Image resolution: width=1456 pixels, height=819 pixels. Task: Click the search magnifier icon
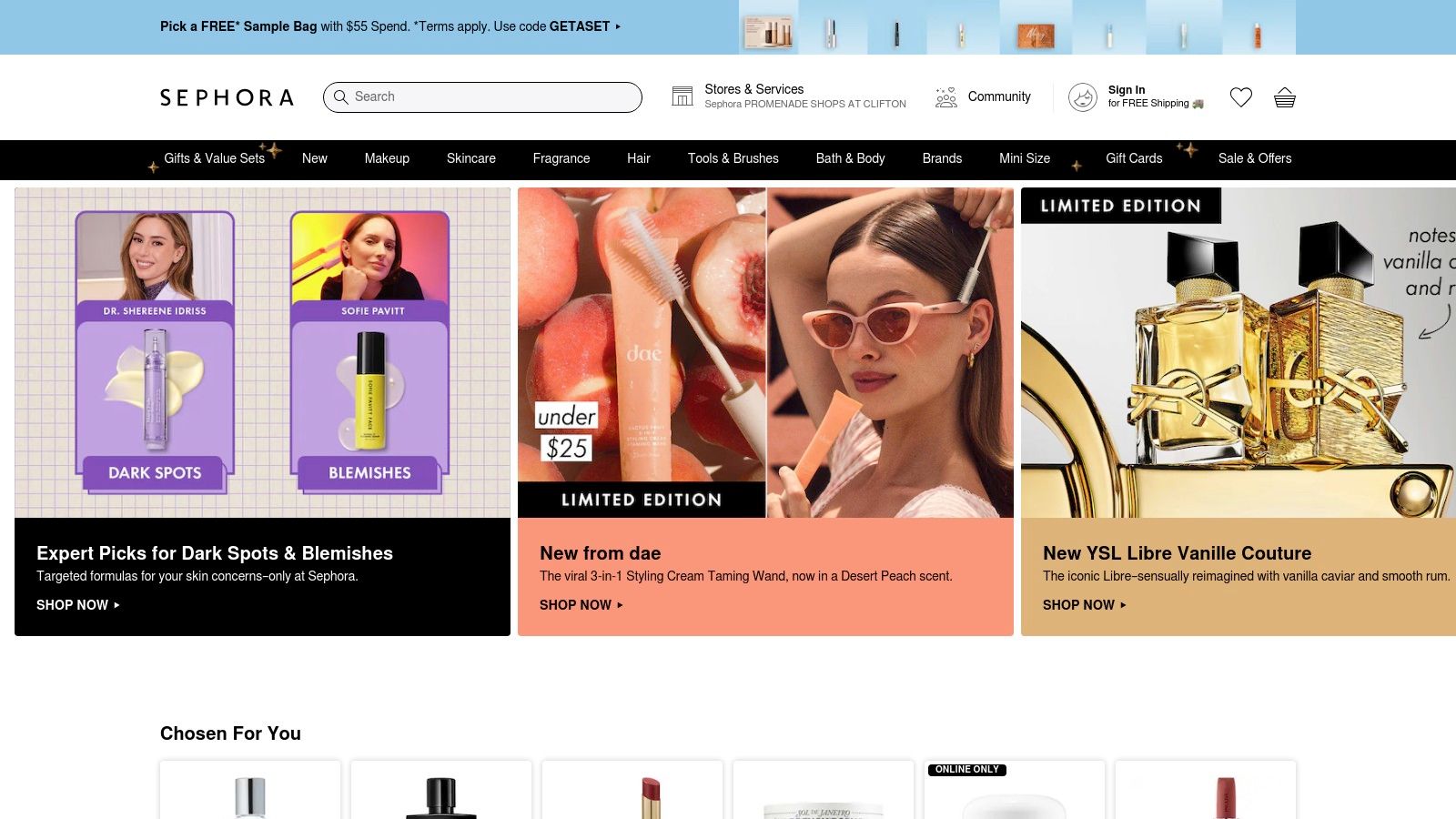coord(341,96)
